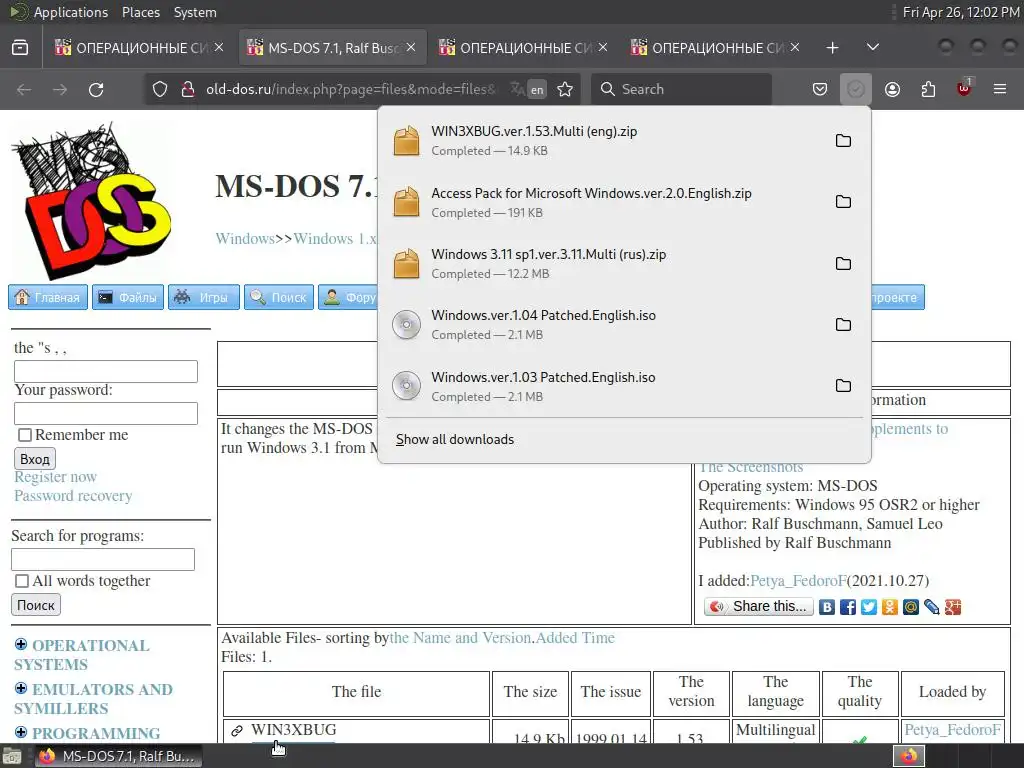Click the browser Search box

pos(681,89)
